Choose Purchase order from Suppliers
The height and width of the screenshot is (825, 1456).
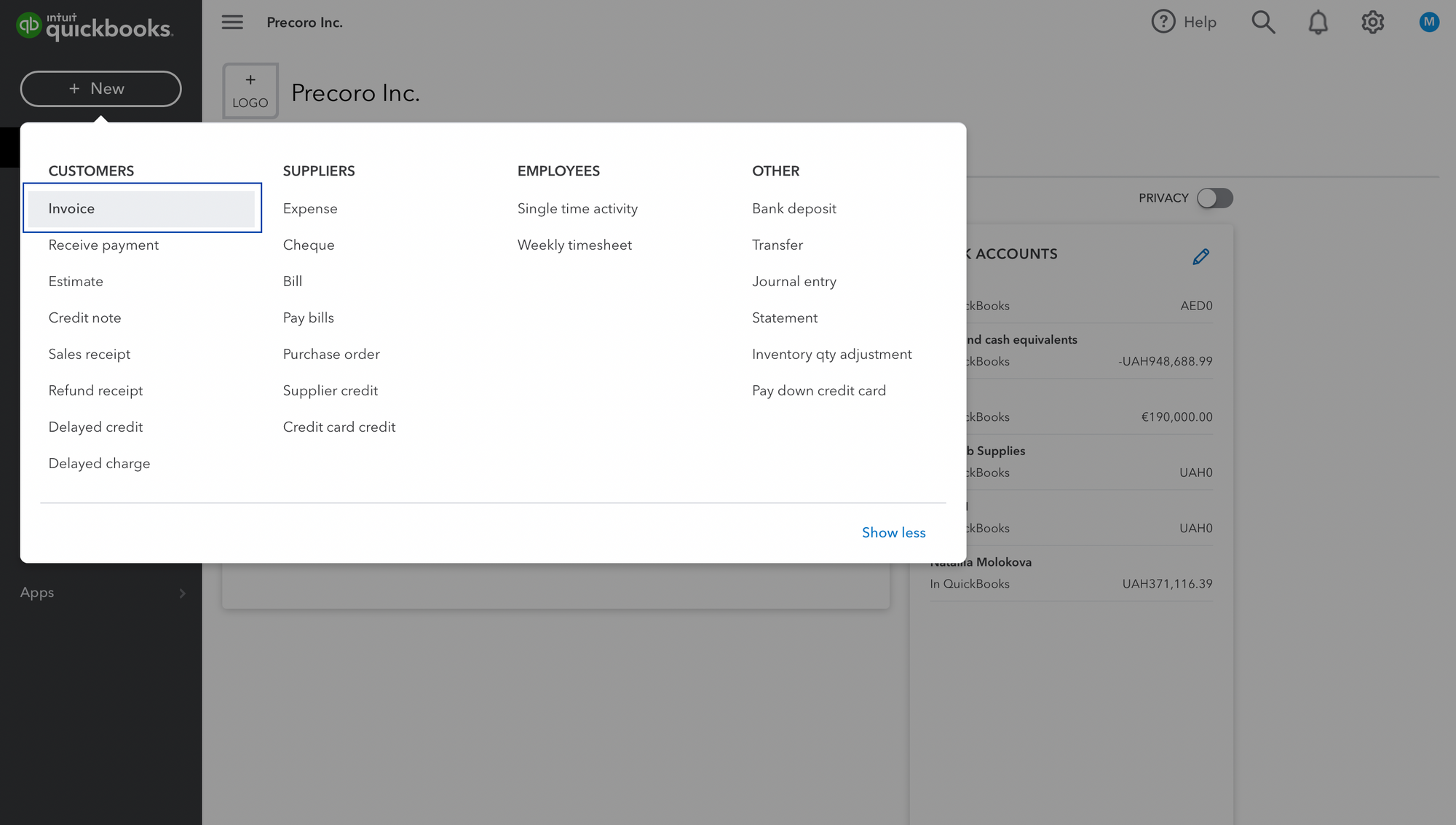pos(331,354)
